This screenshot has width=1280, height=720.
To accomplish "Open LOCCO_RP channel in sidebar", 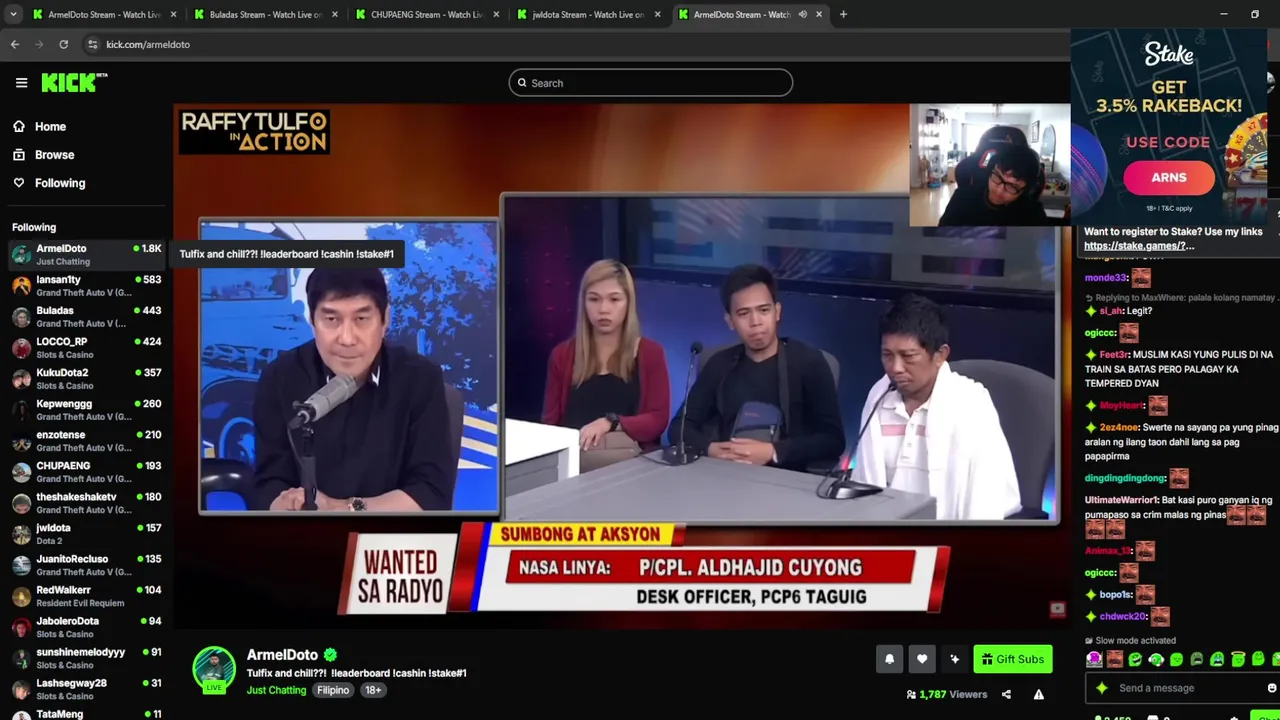I will (86, 347).
